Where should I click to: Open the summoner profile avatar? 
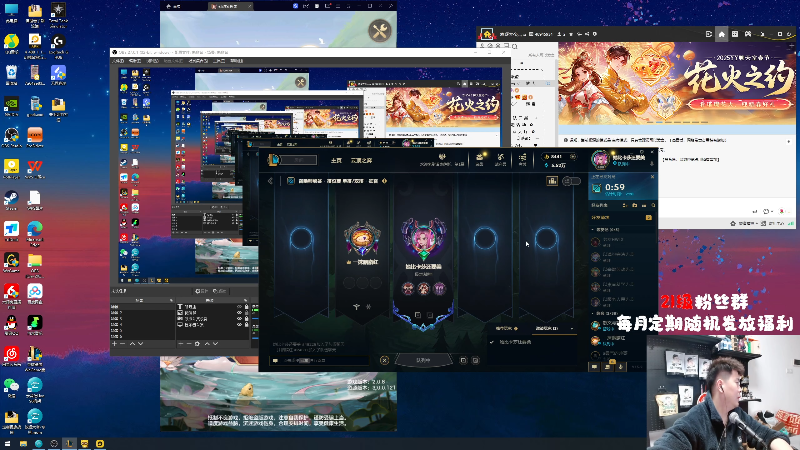[601, 159]
